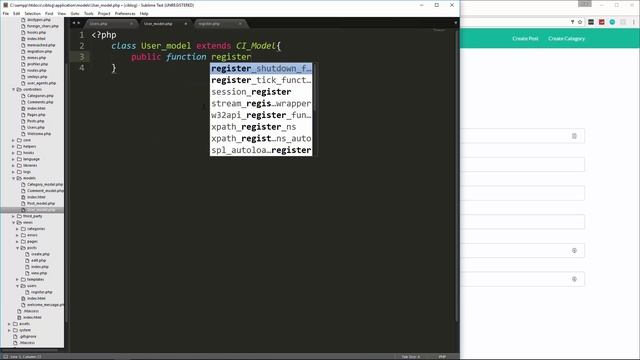The width and height of the screenshot is (640, 360).
Task: Open edit.php under posts folder
Action: pyautogui.click(x=39, y=260)
